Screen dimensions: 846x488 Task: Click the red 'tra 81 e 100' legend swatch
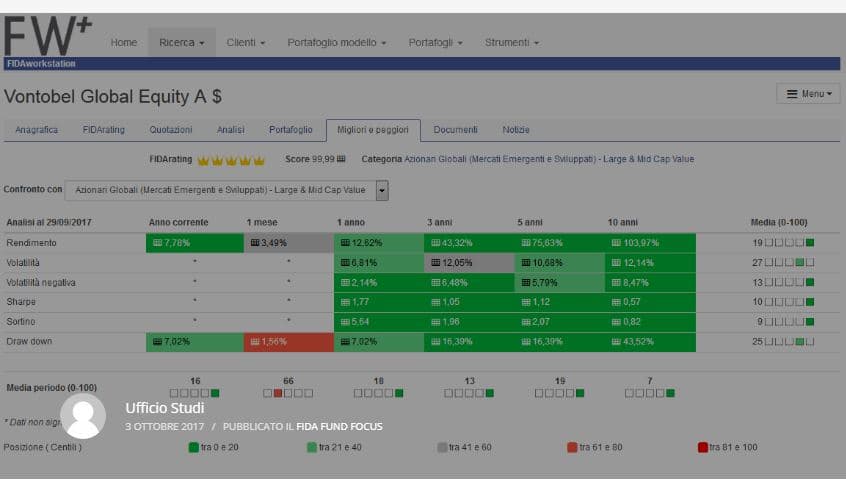[x=702, y=447]
